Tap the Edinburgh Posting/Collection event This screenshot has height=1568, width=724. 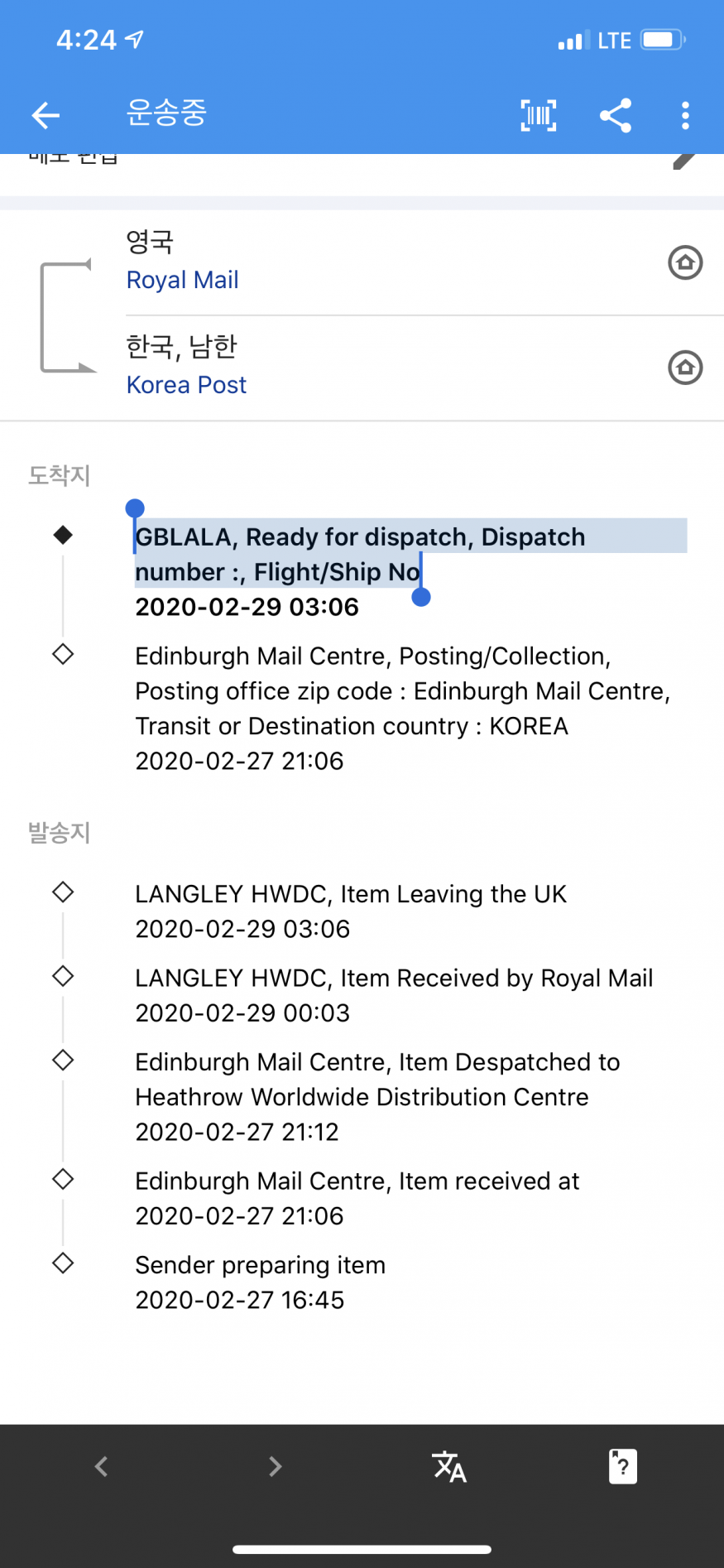[x=403, y=708]
